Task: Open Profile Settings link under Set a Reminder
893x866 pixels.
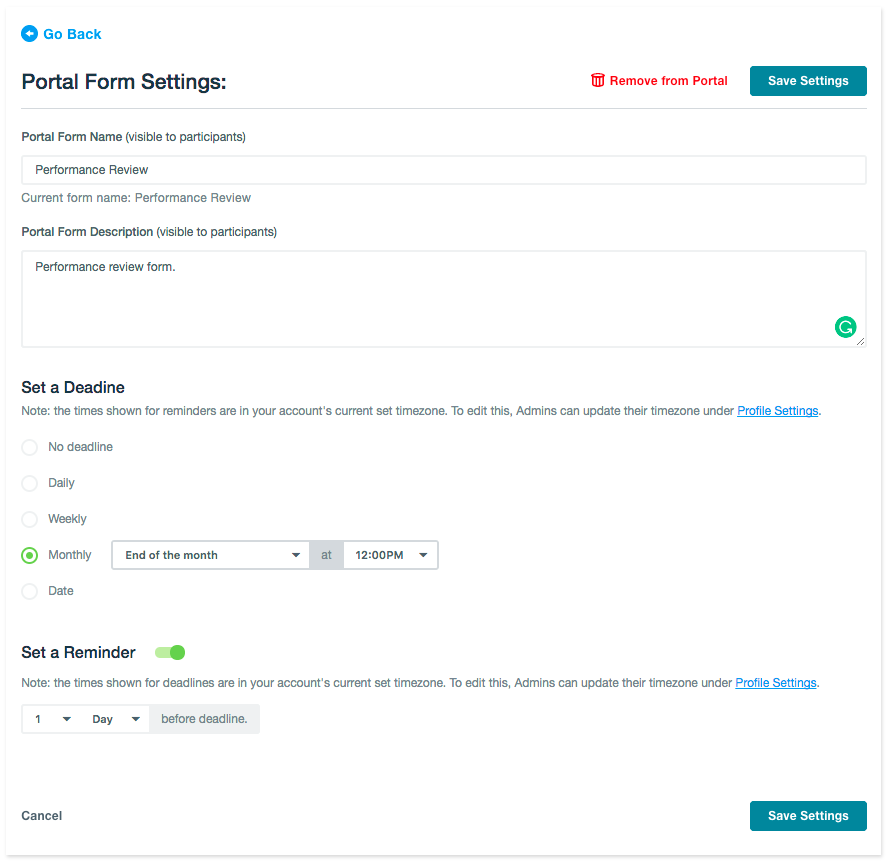Action: click(776, 683)
